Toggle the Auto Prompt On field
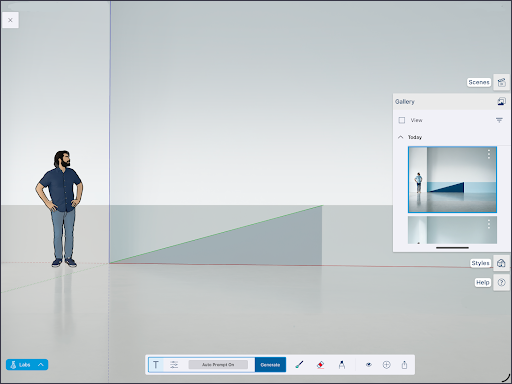 coord(218,365)
